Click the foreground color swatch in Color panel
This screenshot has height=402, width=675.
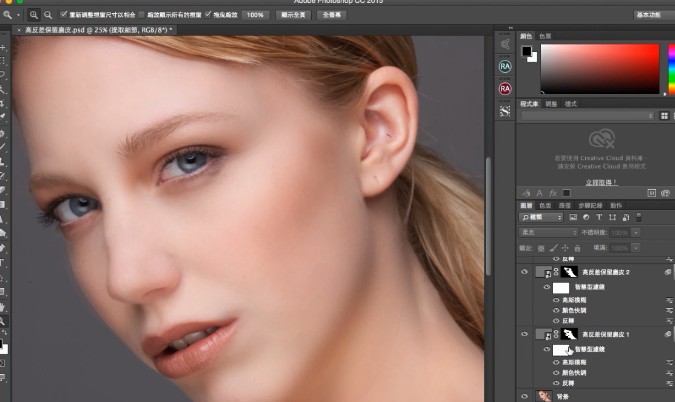[x=526, y=51]
